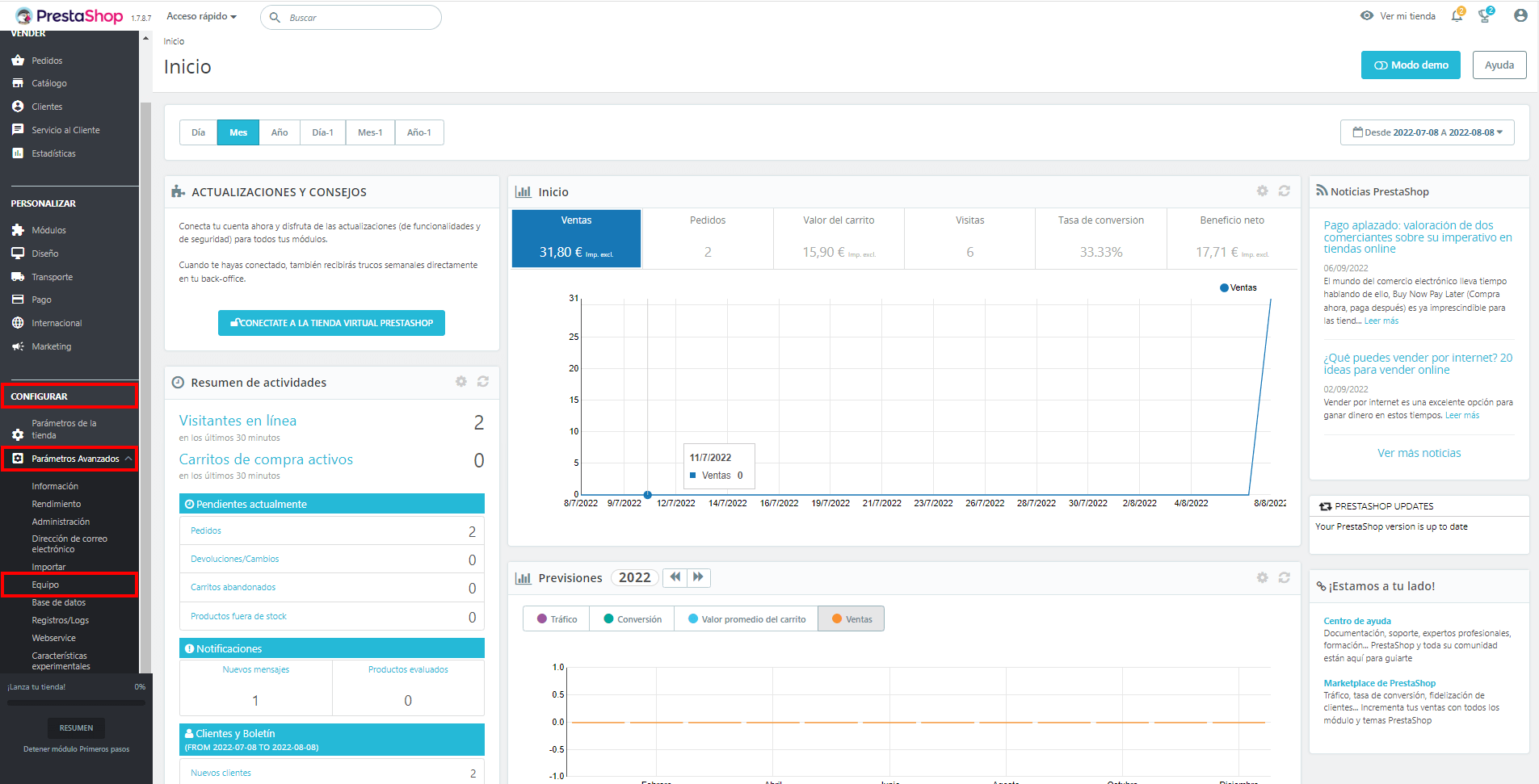Image resolution: width=1539 pixels, height=784 pixels.
Task: Select the Día-1 period tab
Action: (323, 132)
